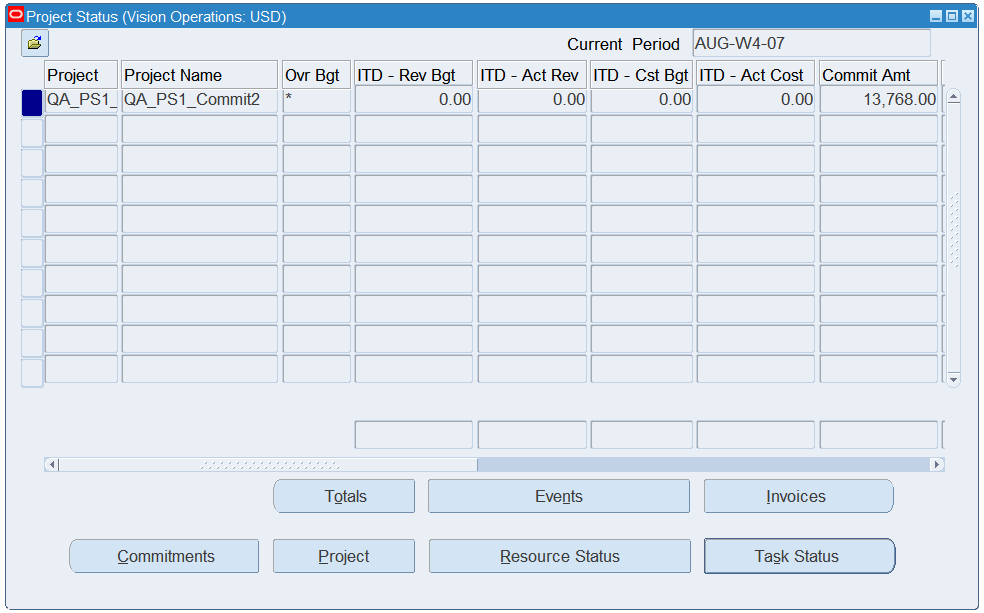Image resolution: width=984 pixels, height=613 pixels.
Task: Open the folder tools icon
Action: [35, 43]
